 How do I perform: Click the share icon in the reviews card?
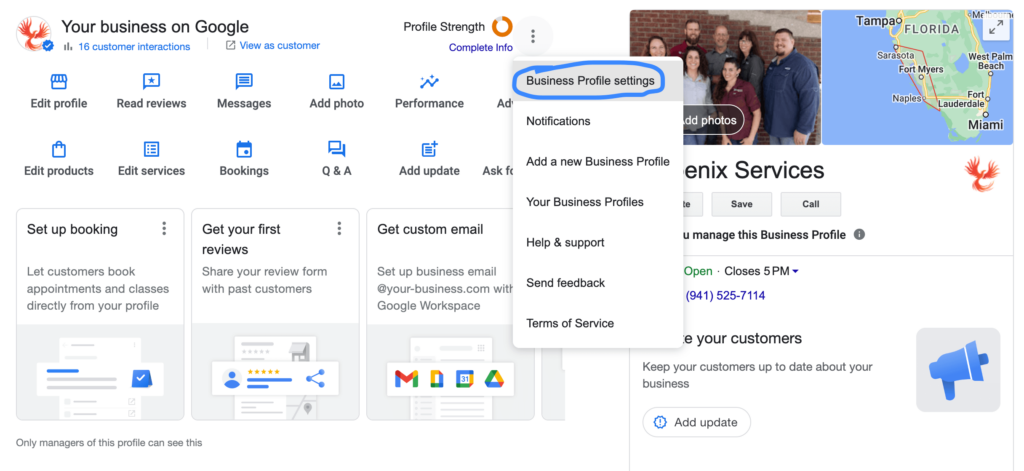pyautogui.click(x=315, y=378)
